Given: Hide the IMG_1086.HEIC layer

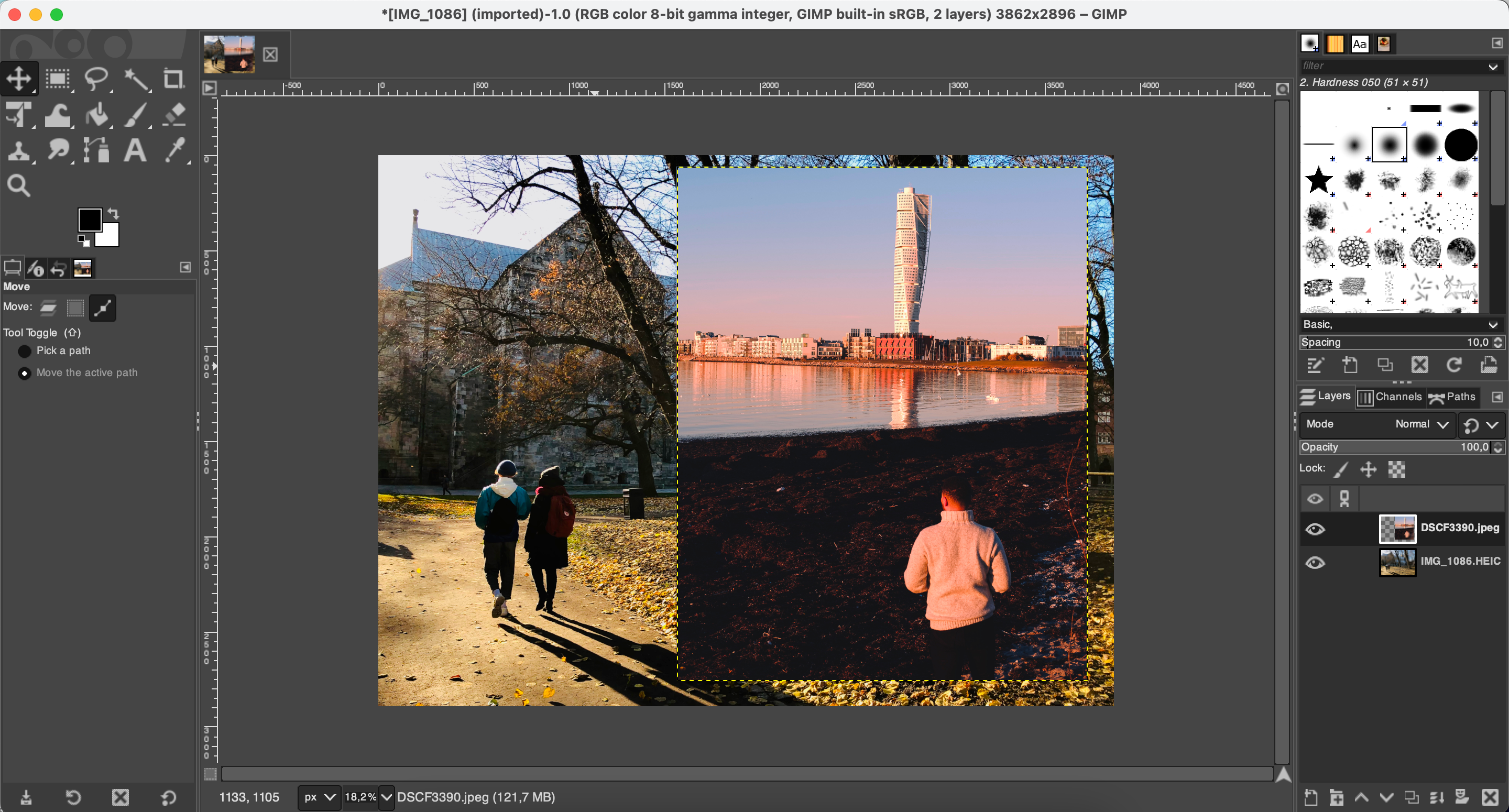Looking at the screenshot, I should pos(1315,563).
